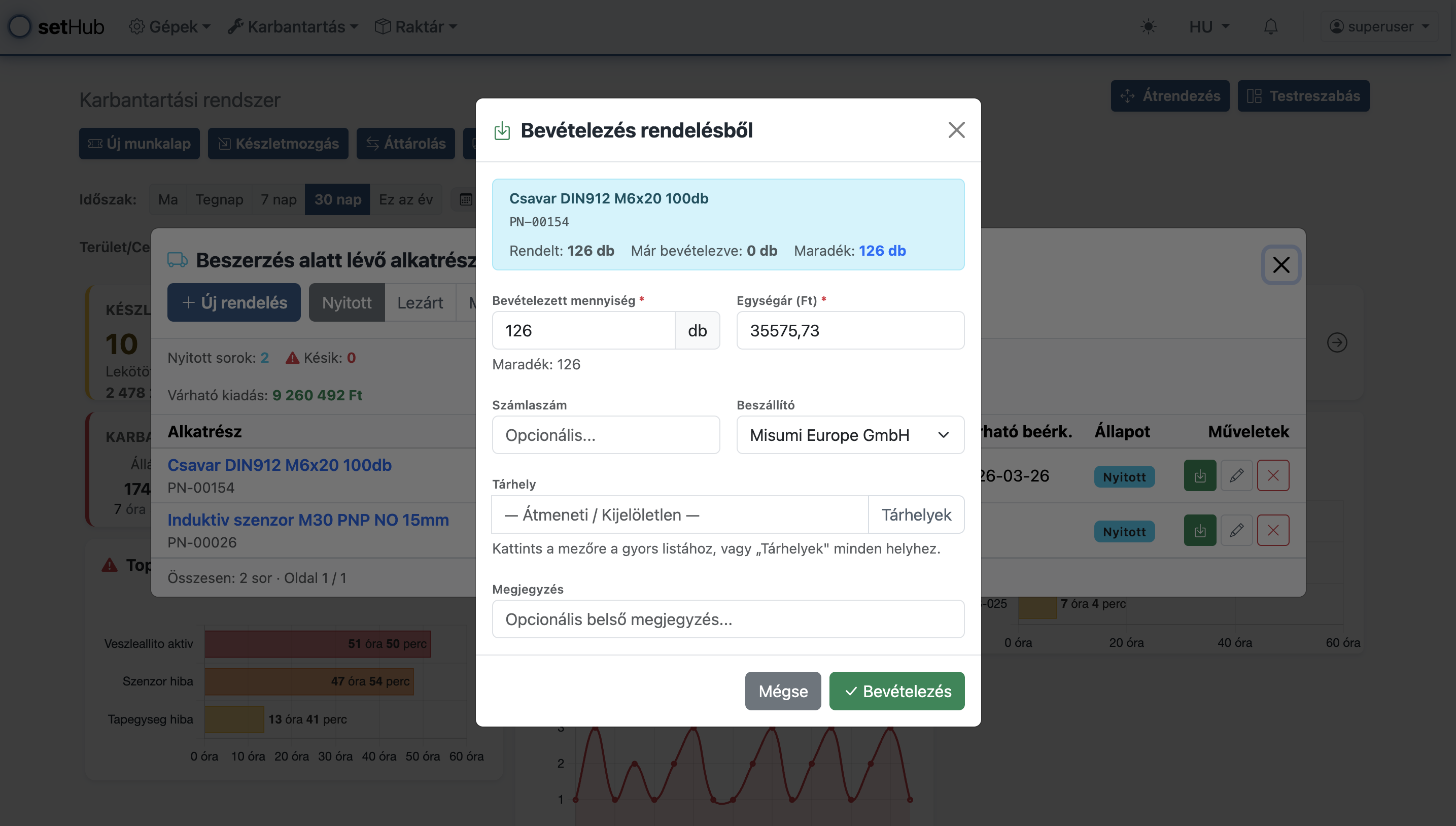Click into the Számlaszám input field
This screenshot has height=826, width=1456.
(605, 435)
